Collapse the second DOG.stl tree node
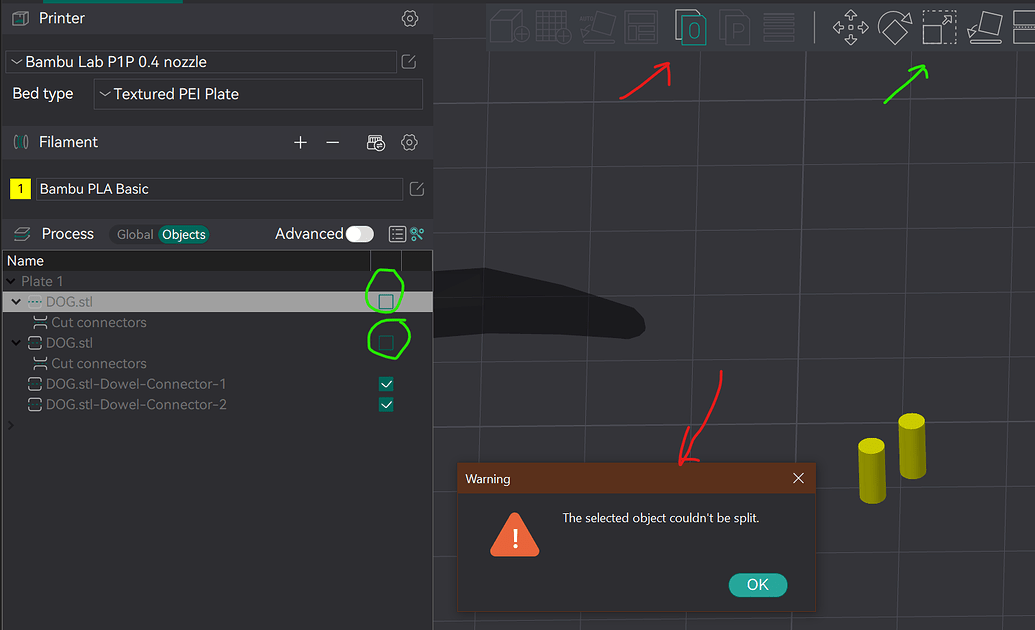1035x630 pixels. click(x=16, y=343)
